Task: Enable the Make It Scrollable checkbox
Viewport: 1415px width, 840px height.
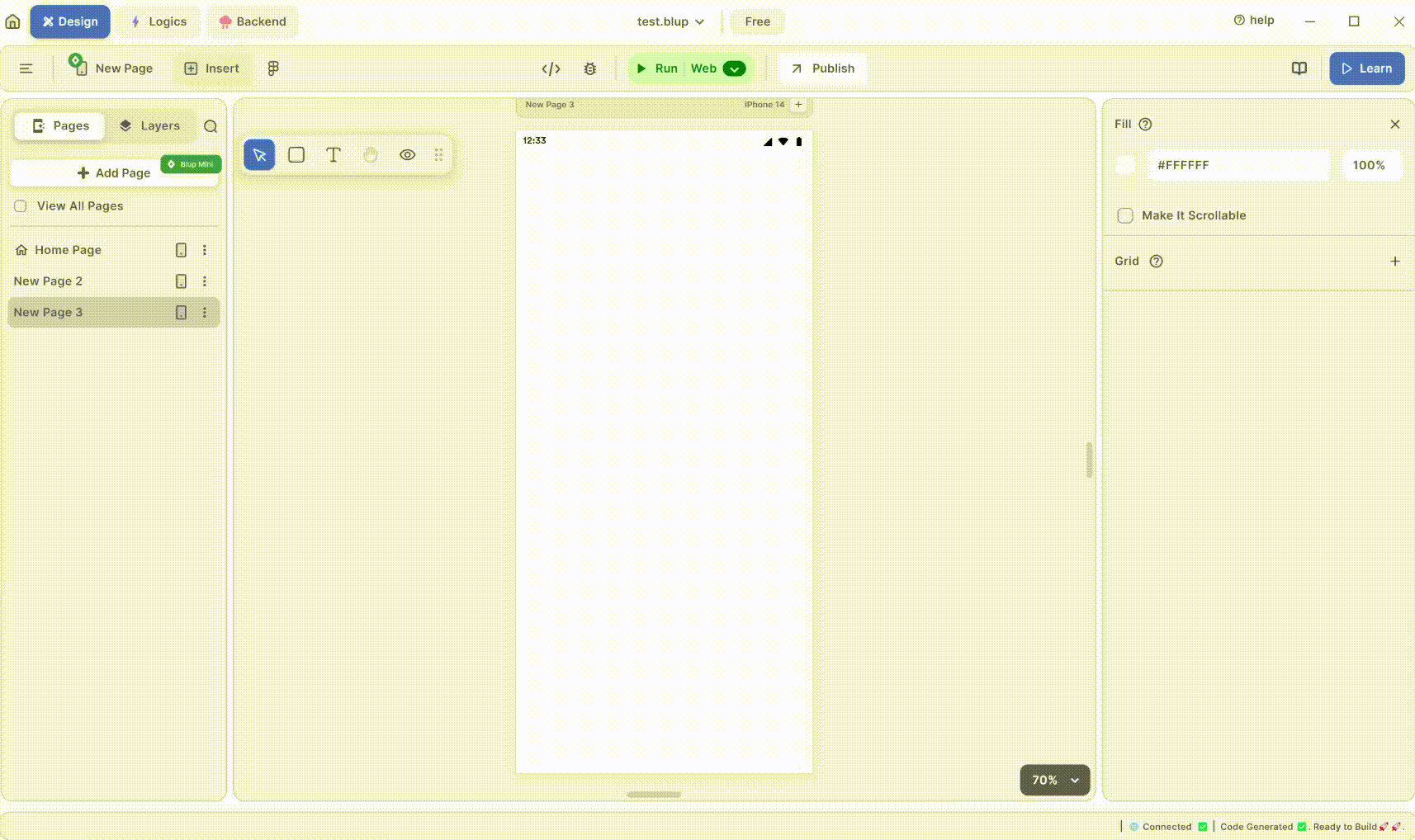Action: pyautogui.click(x=1125, y=215)
